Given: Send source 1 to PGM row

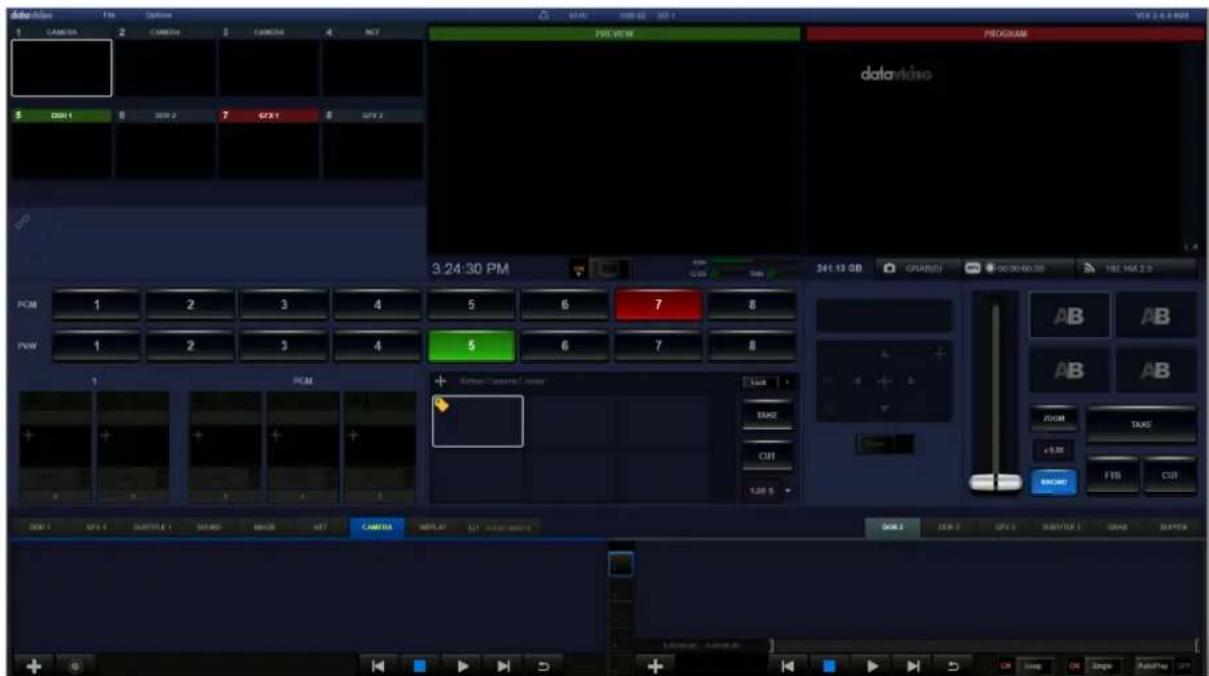Looking at the screenshot, I should 98,306.
